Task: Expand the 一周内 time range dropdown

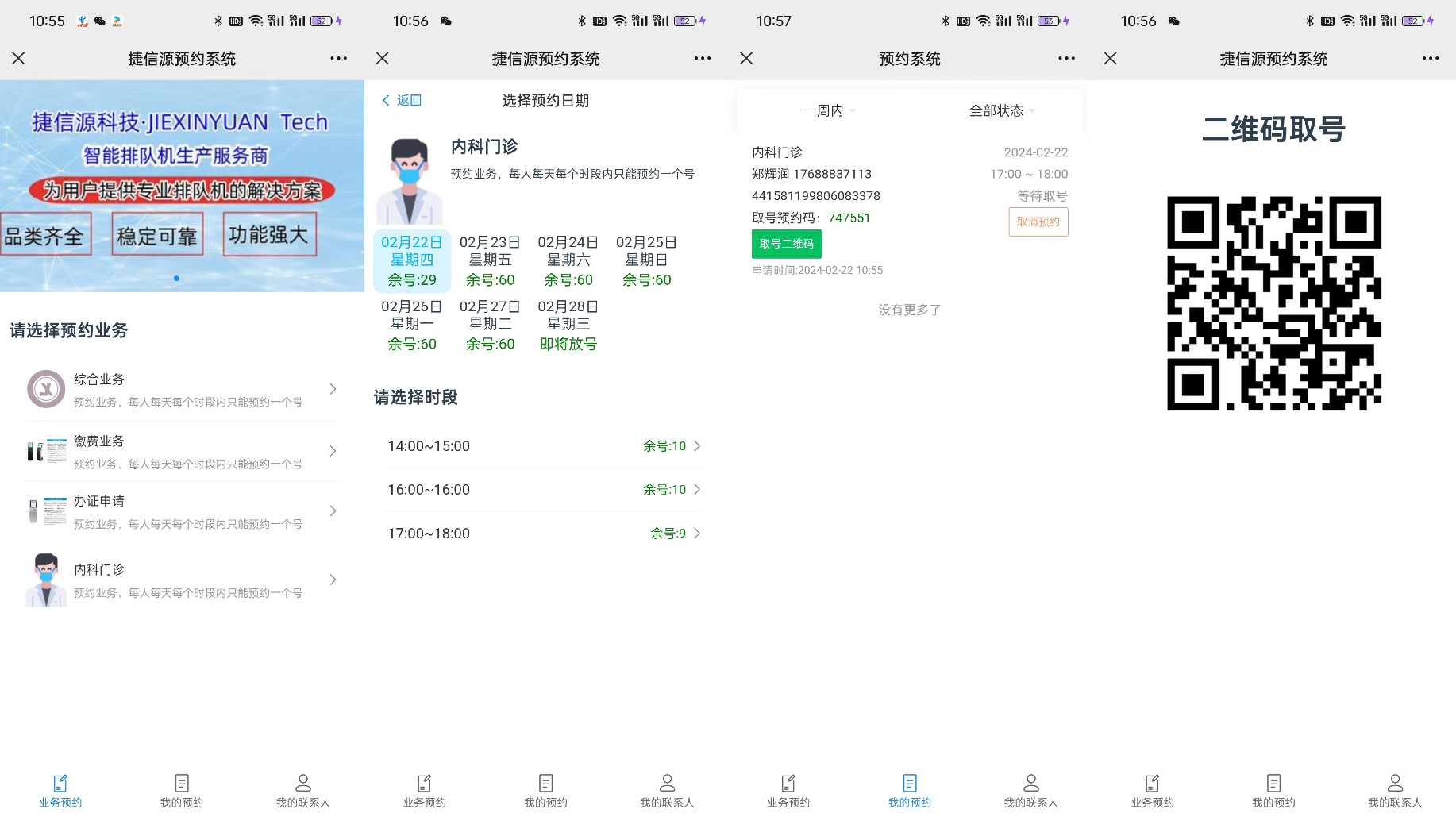Action: (x=829, y=111)
